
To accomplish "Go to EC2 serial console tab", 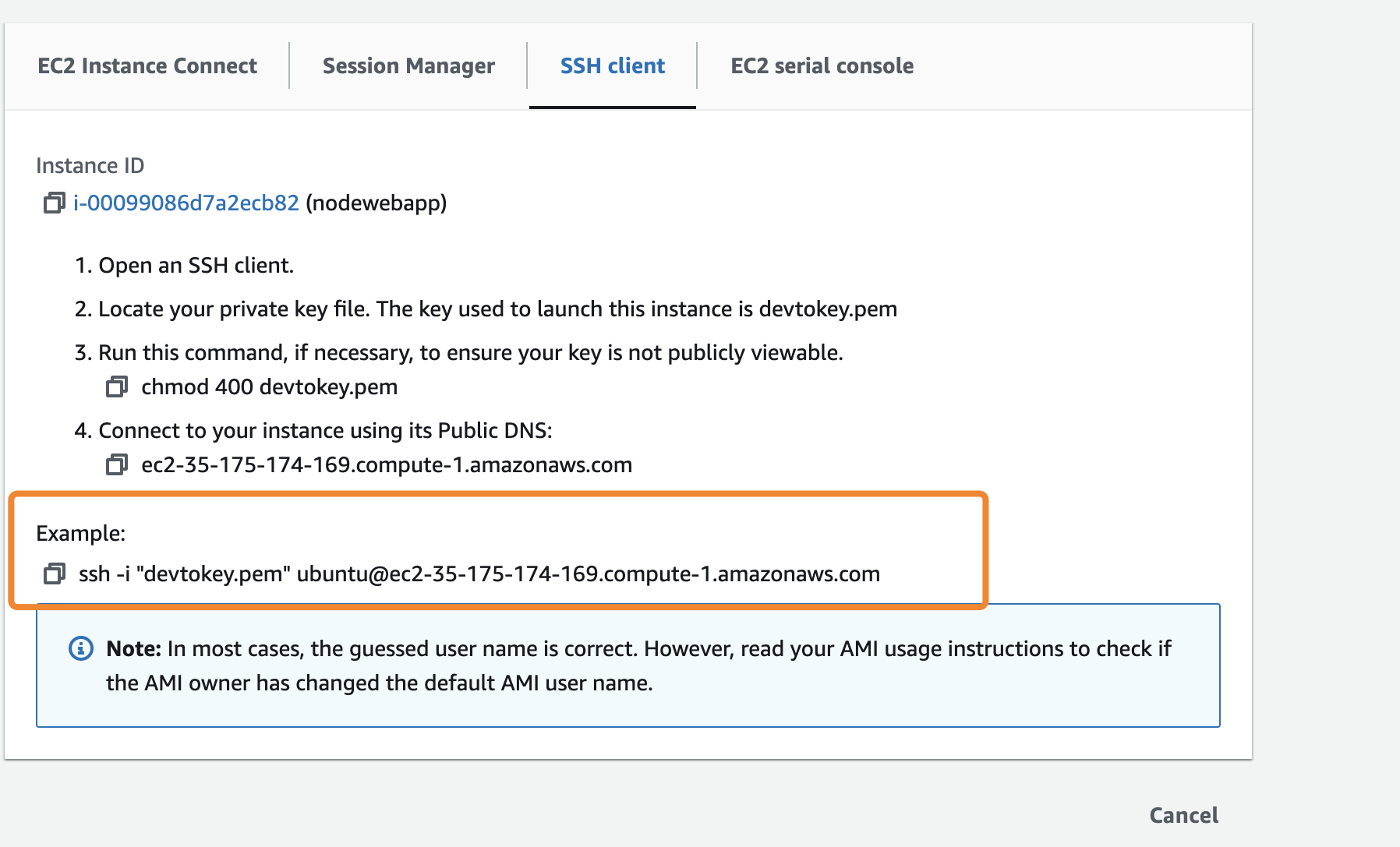I will [822, 66].
